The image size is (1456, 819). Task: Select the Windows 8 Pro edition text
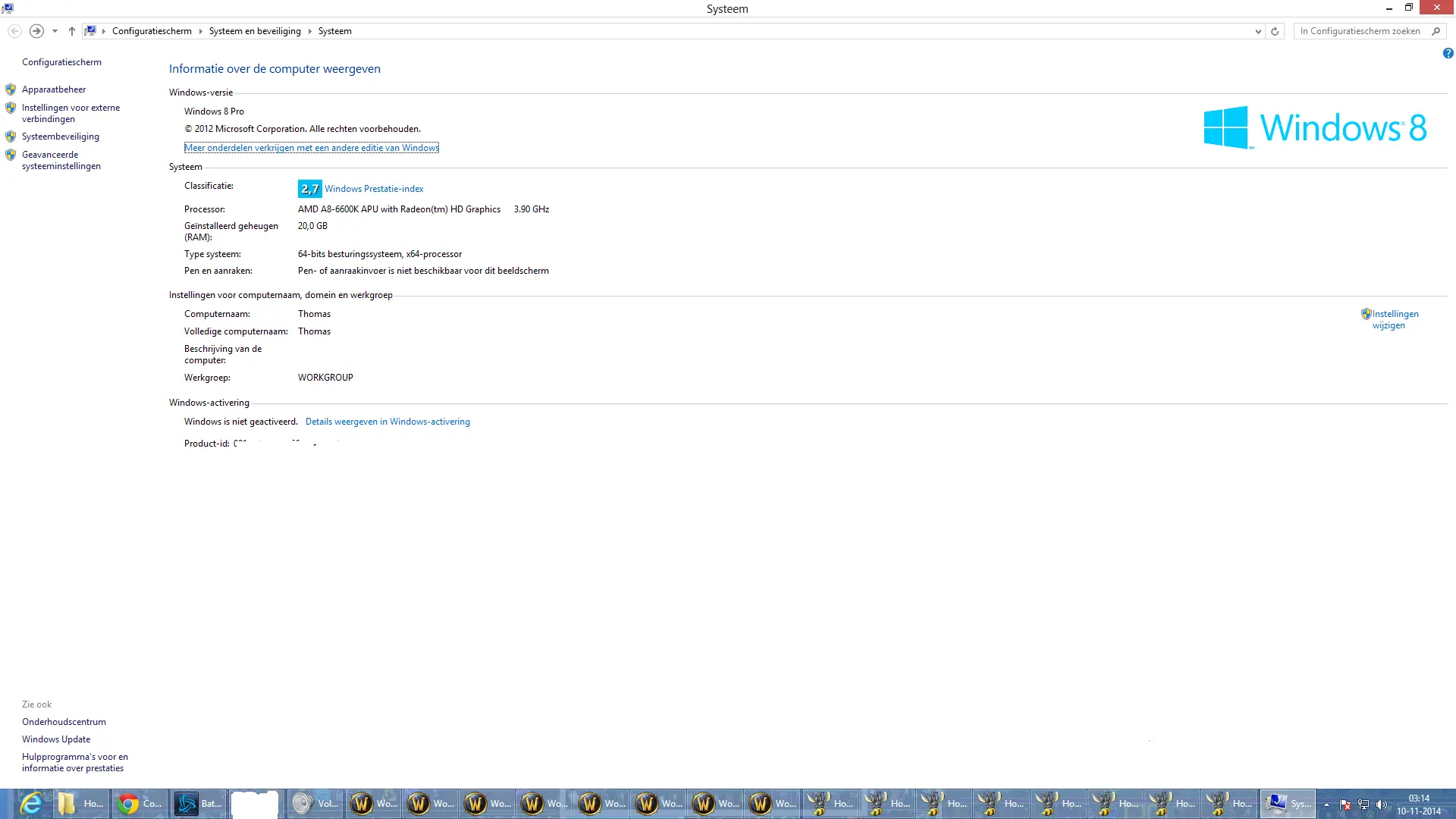(214, 111)
